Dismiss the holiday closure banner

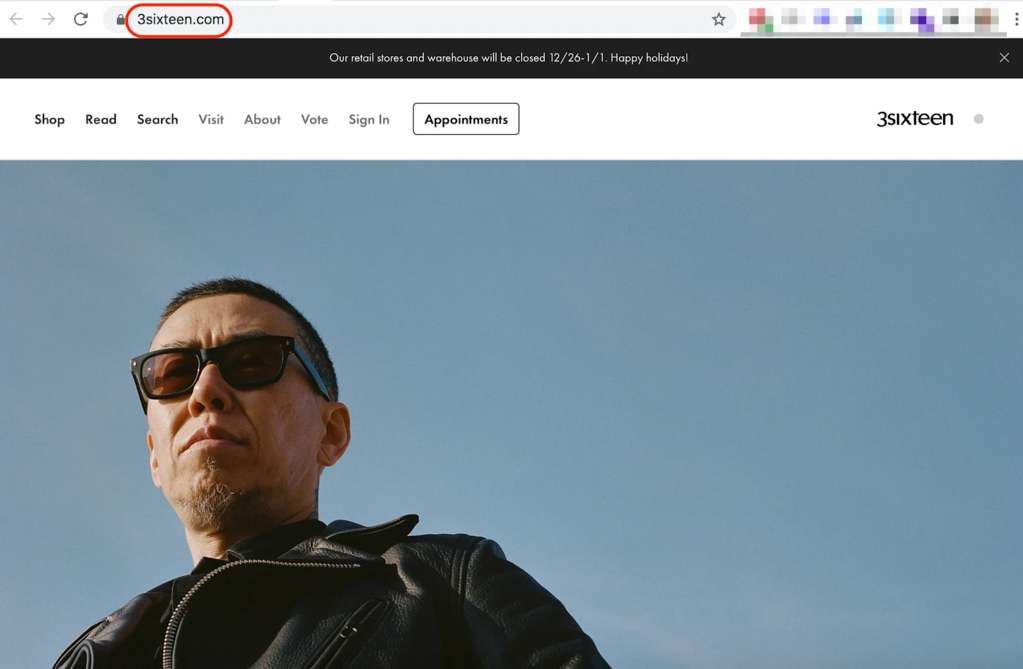click(1004, 57)
